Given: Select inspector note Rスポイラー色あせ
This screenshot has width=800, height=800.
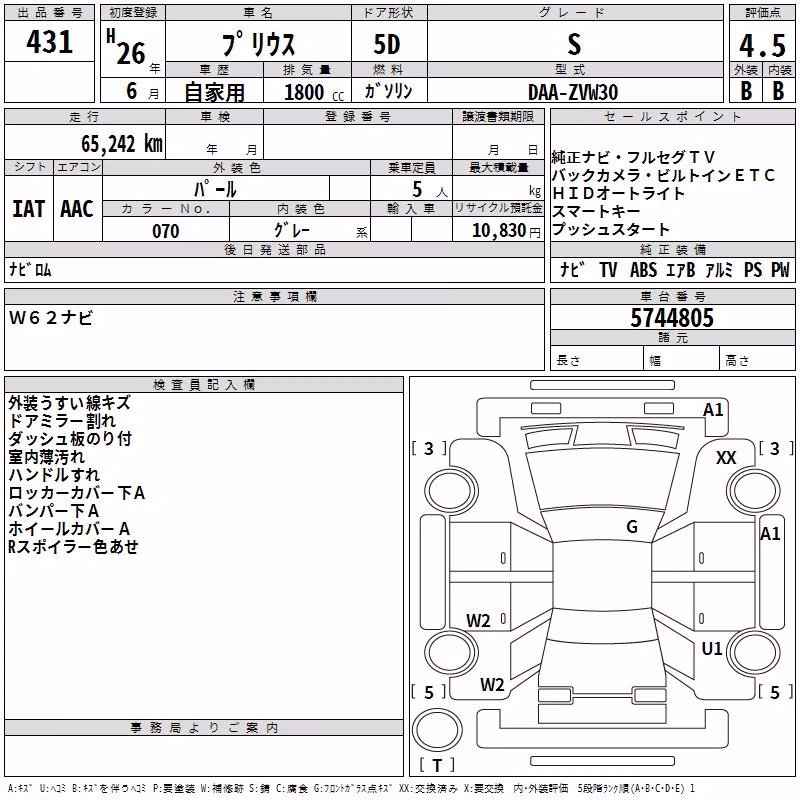Looking at the screenshot, I should tap(73, 546).
